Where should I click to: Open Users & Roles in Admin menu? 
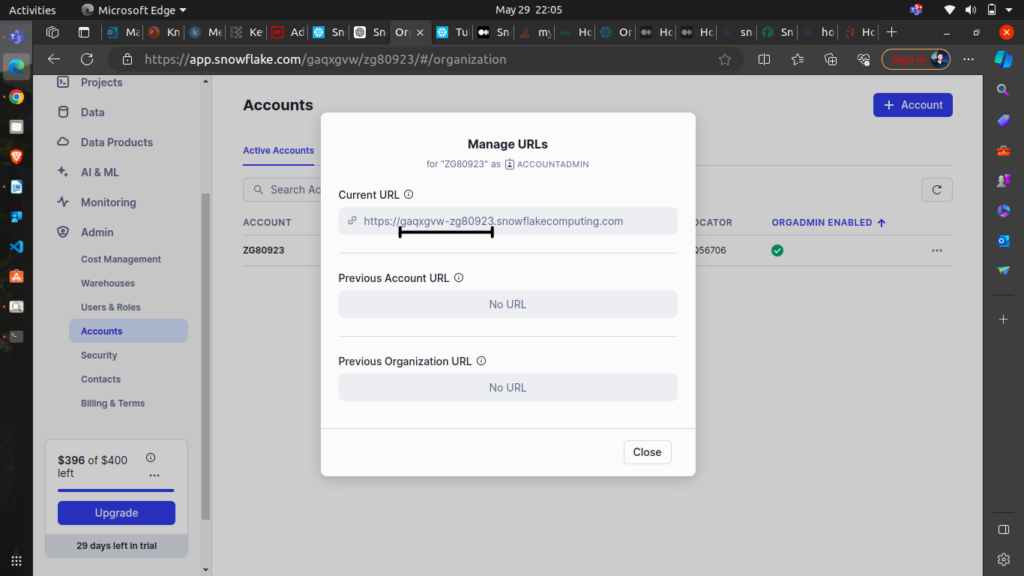(x=110, y=307)
